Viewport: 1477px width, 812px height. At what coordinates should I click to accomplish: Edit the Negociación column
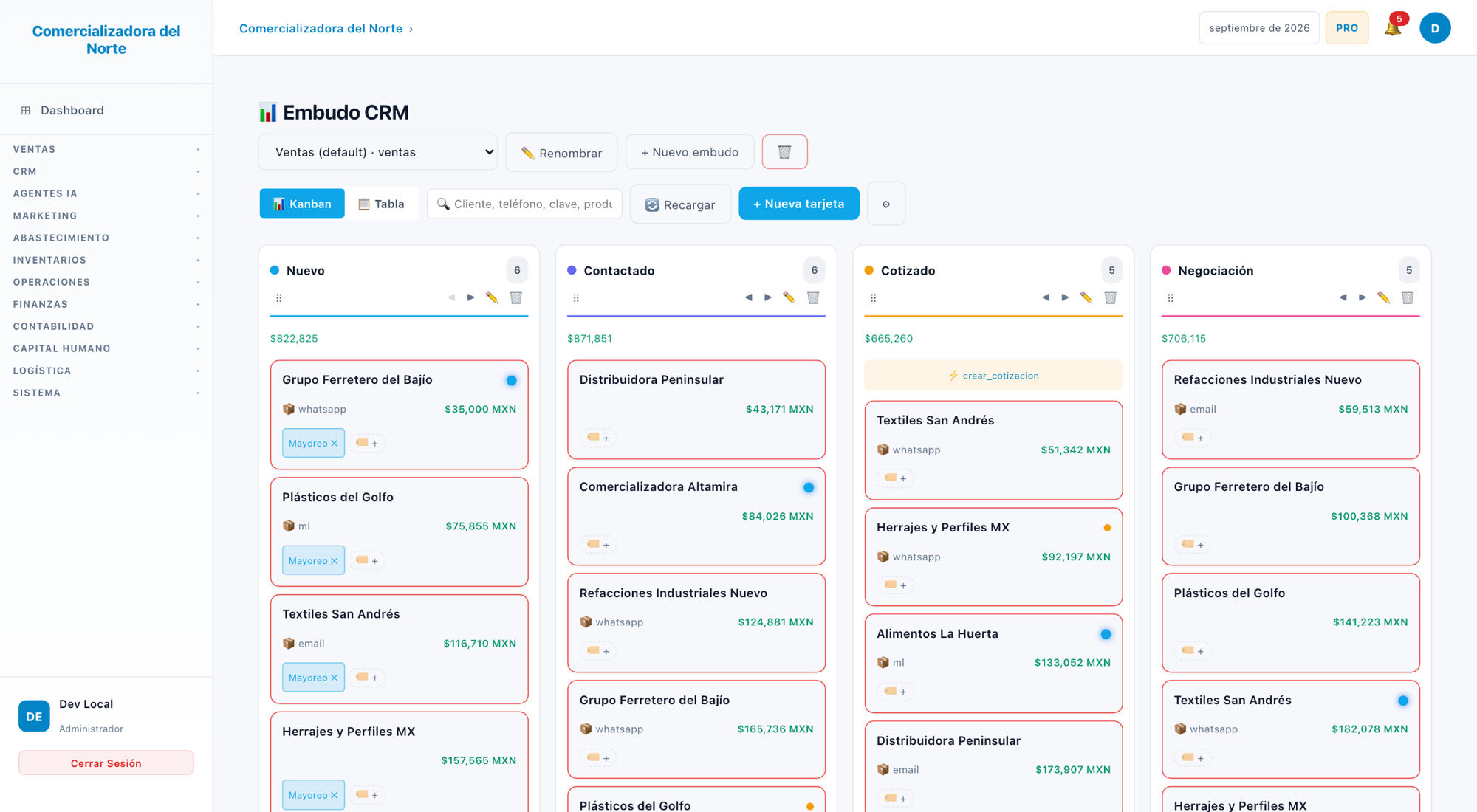click(x=1384, y=297)
